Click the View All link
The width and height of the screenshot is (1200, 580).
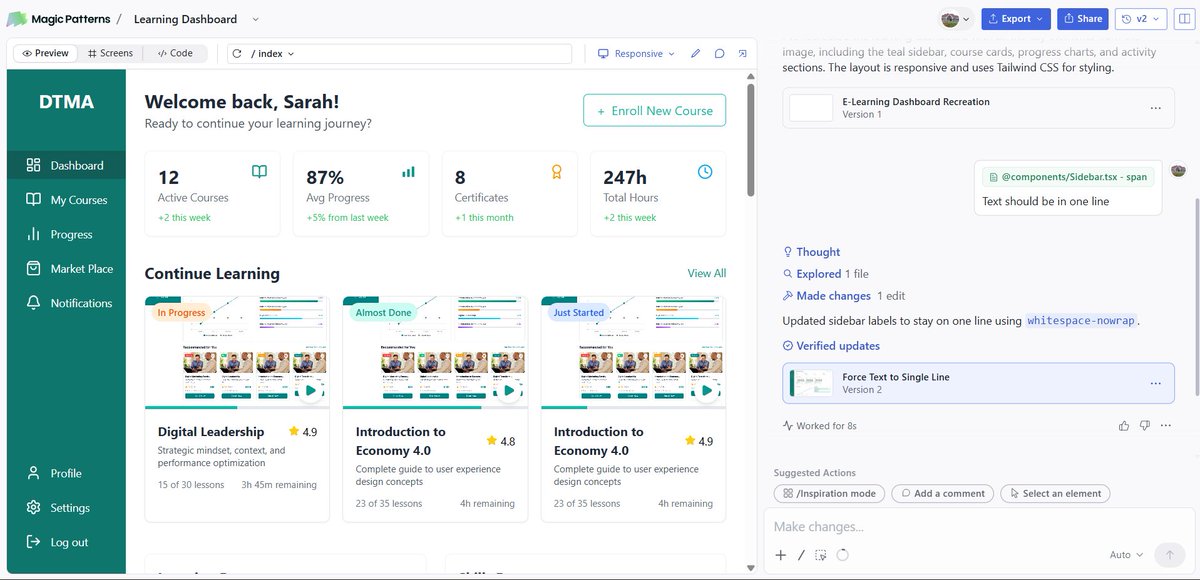coord(707,273)
